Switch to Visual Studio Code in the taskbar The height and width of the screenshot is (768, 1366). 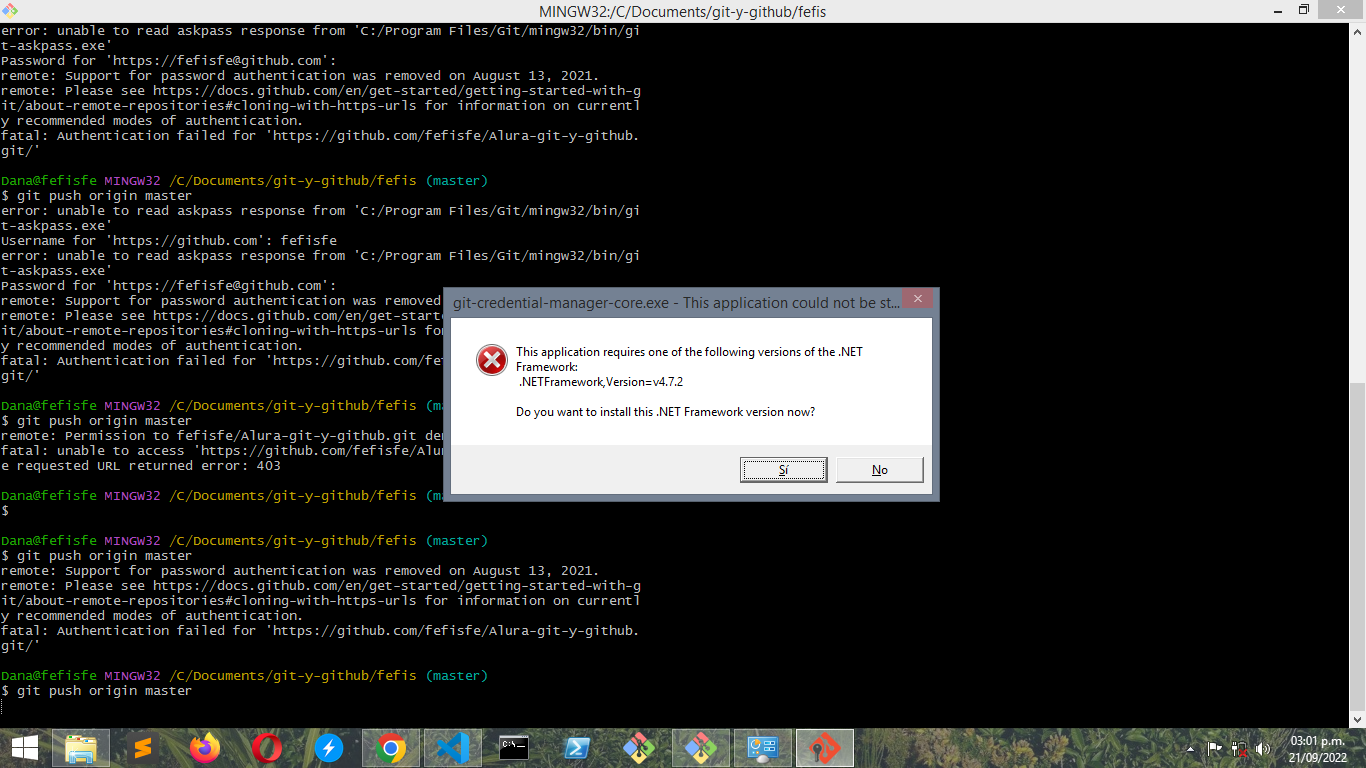pyautogui.click(x=452, y=748)
